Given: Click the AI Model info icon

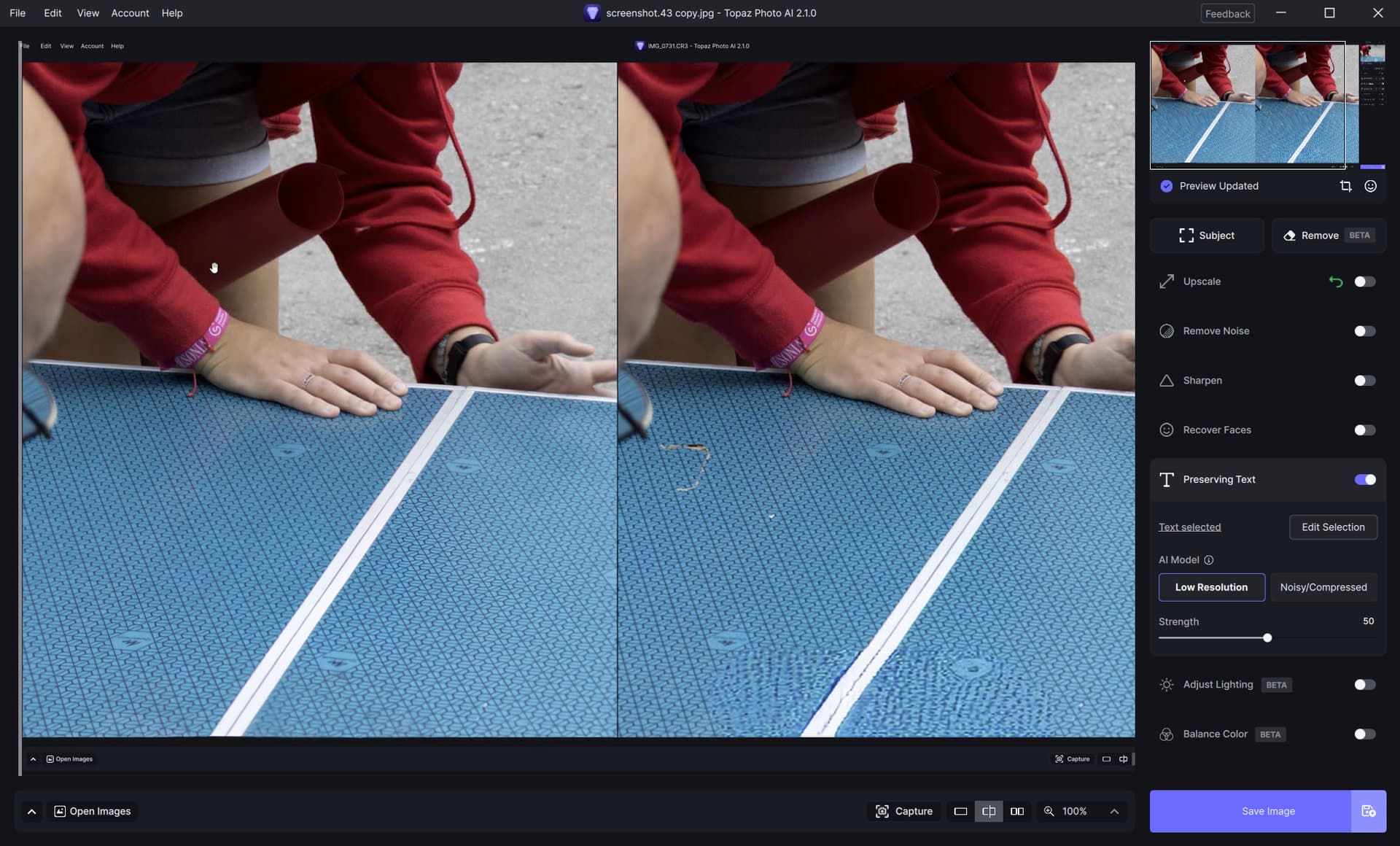Looking at the screenshot, I should (1209, 560).
